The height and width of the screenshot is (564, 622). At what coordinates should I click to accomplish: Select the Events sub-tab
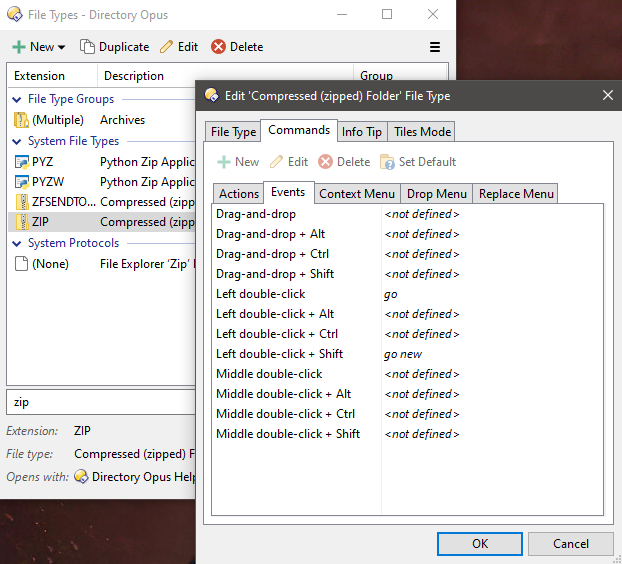click(x=288, y=192)
